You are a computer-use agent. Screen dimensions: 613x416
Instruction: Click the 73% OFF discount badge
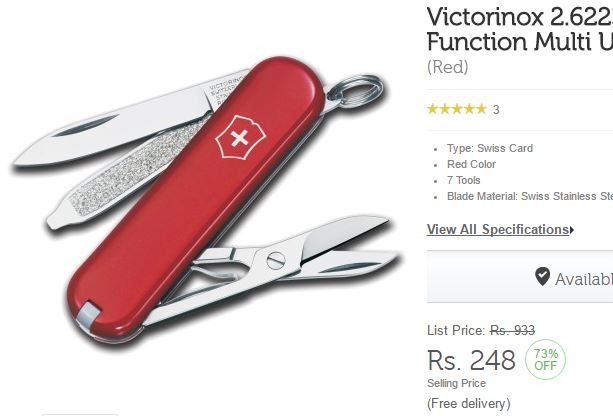545,359
